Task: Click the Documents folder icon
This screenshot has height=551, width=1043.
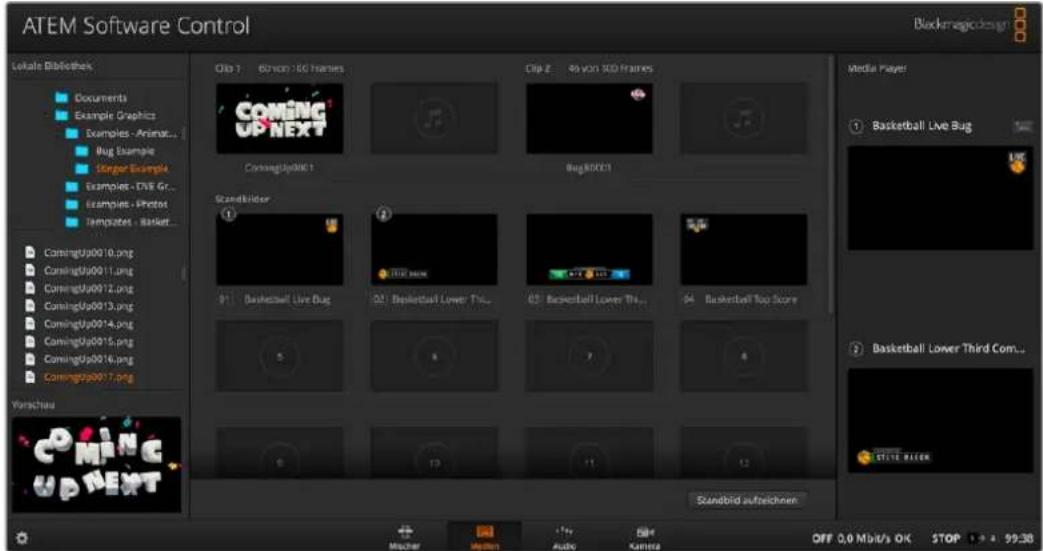Action: 61,98
